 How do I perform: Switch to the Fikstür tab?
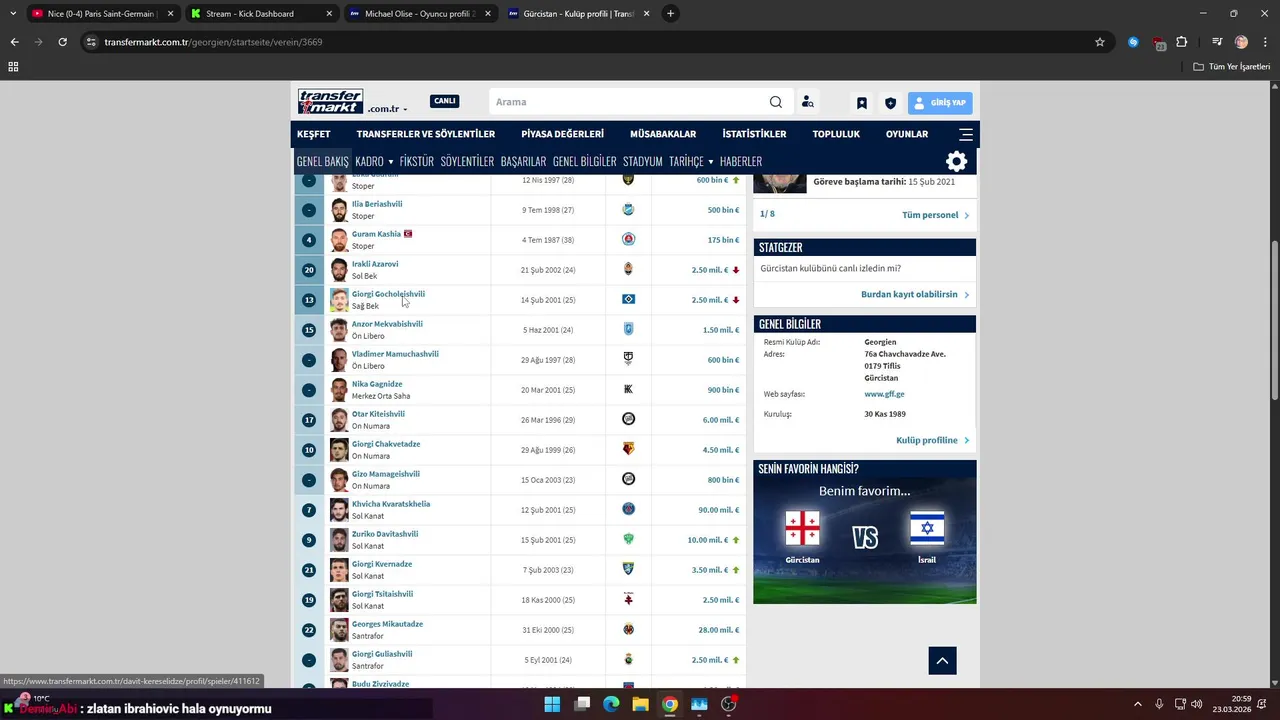pyautogui.click(x=416, y=161)
